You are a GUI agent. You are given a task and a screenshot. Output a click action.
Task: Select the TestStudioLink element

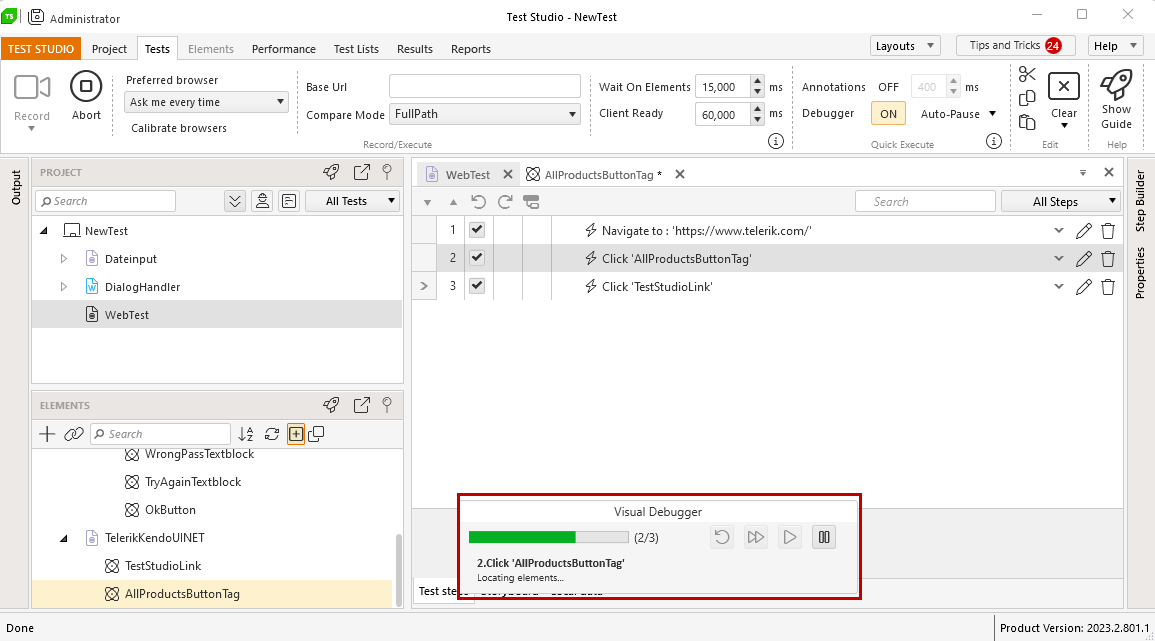[x=163, y=566]
